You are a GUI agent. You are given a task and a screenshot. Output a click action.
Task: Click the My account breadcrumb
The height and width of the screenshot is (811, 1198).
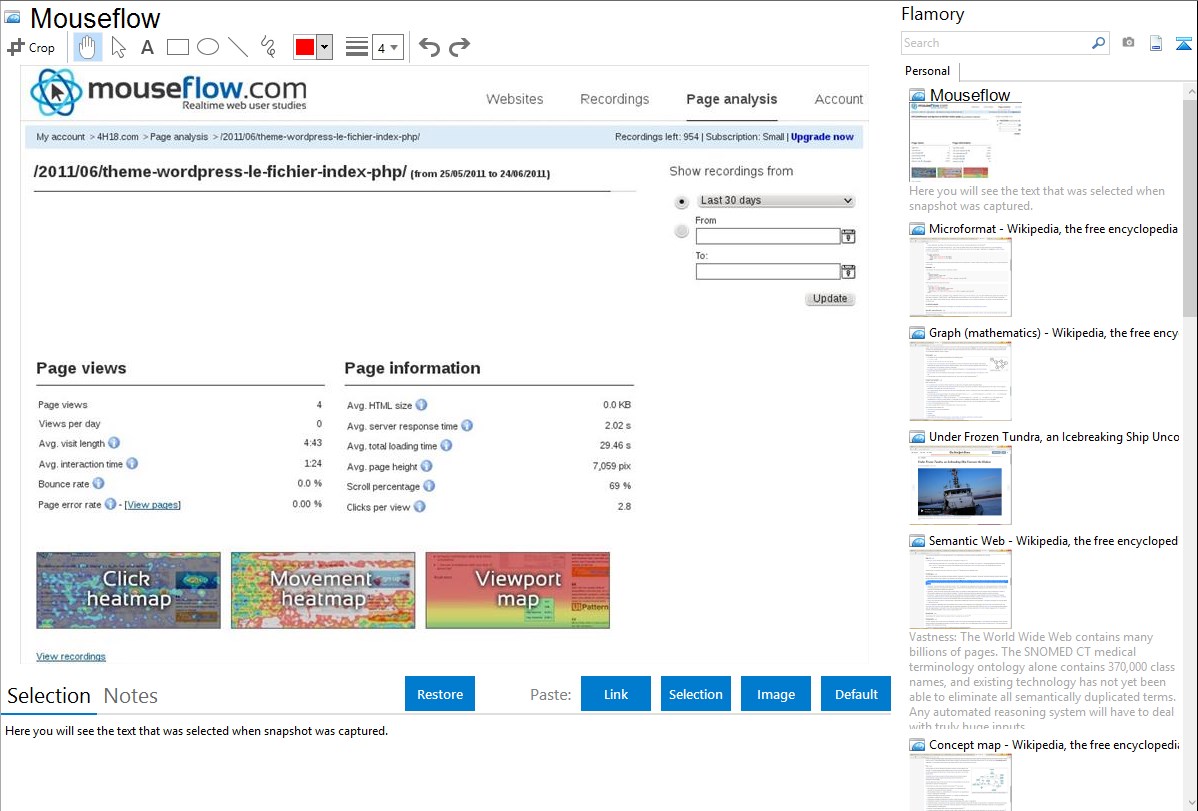(x=60, y=137)
